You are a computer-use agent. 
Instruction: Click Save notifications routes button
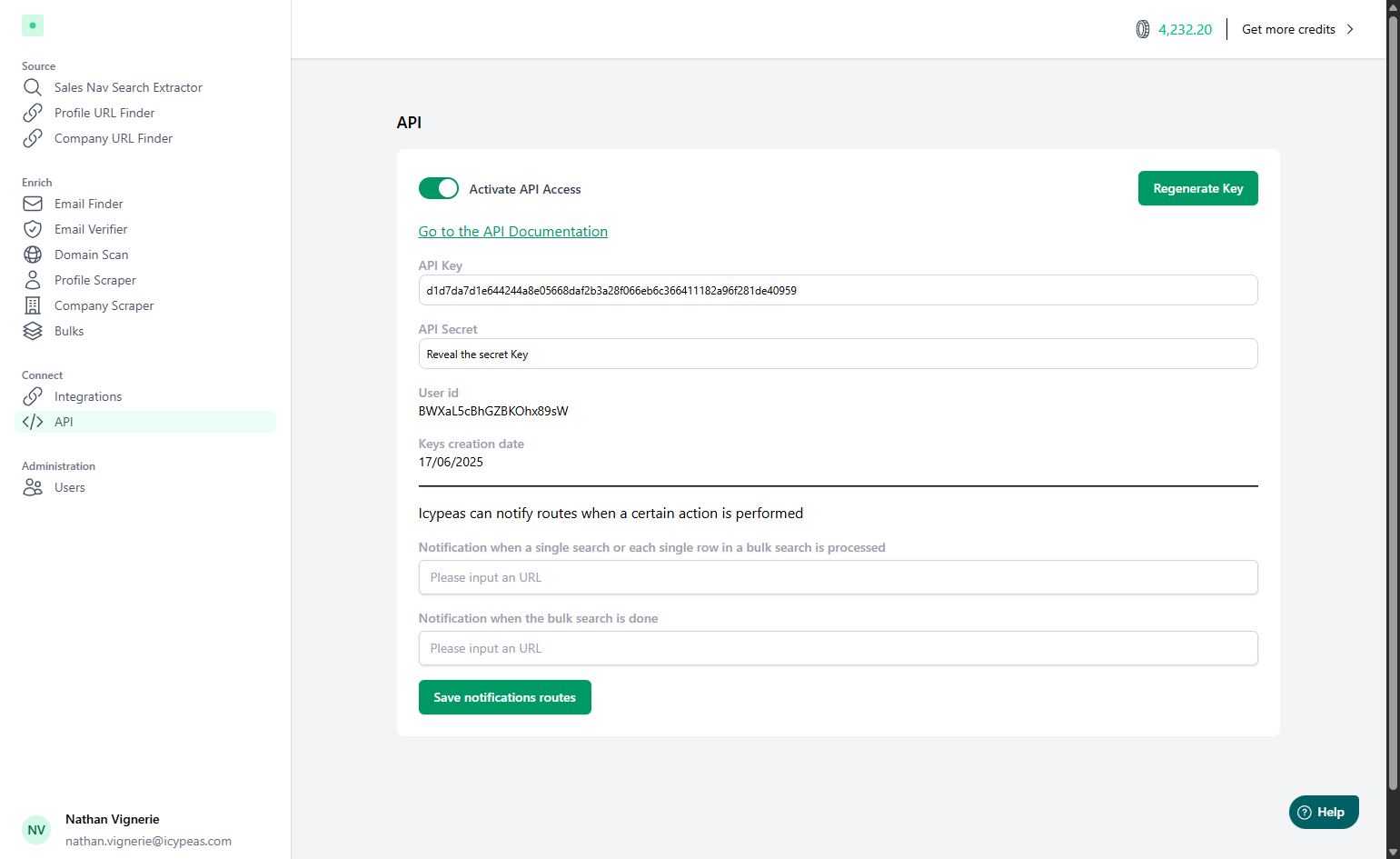(505, 697)
